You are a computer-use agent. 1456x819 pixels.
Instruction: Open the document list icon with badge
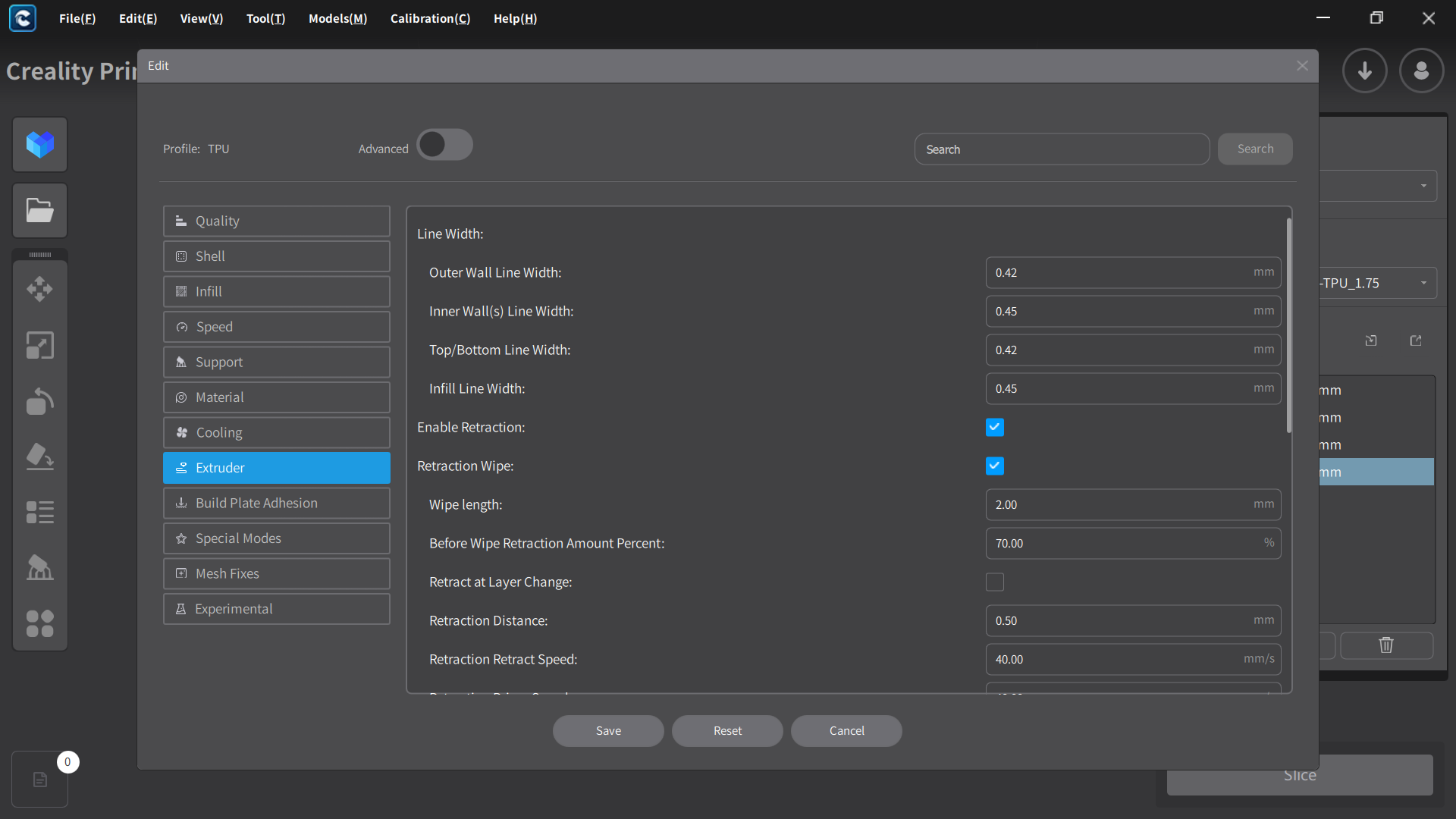[40, 779]
